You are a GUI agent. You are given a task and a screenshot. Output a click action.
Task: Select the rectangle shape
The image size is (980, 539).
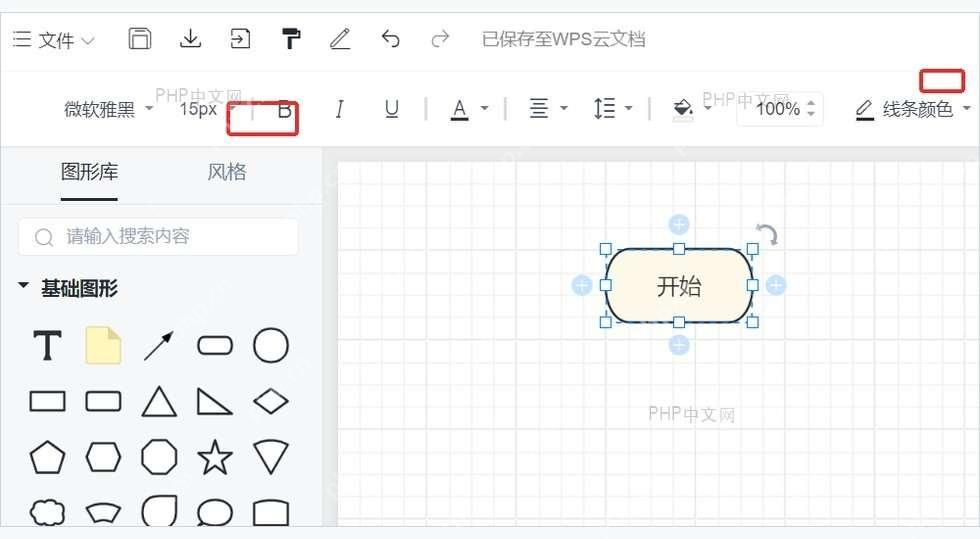point(48,401)
